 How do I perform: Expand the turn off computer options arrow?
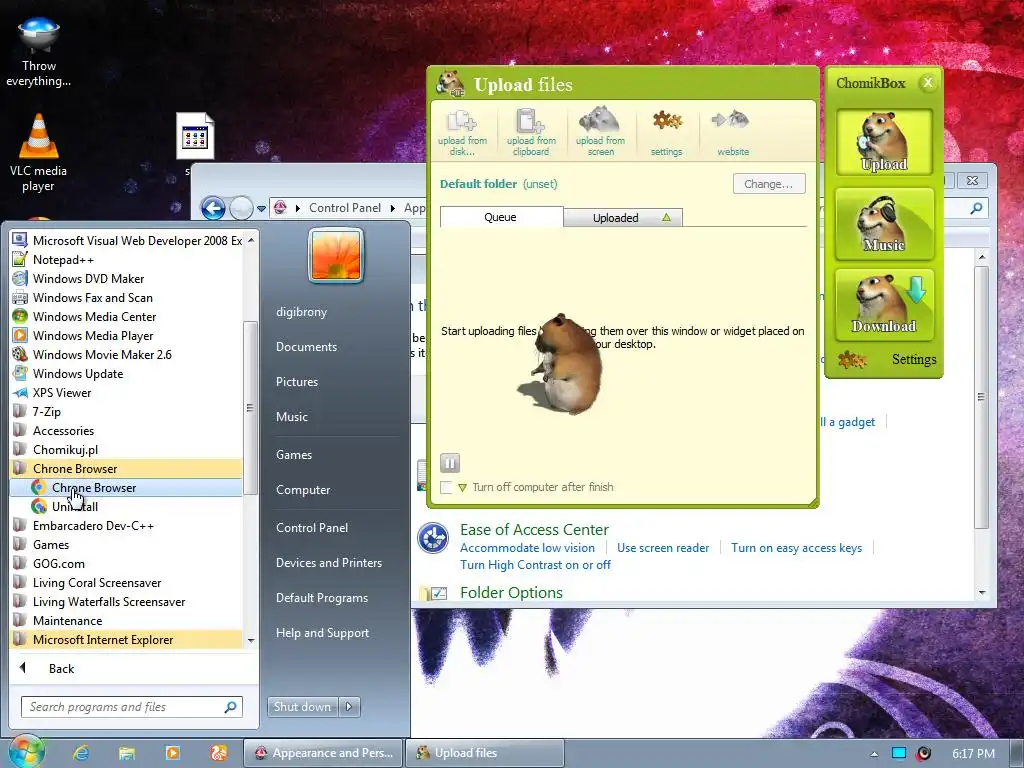[x=462, y=487]
